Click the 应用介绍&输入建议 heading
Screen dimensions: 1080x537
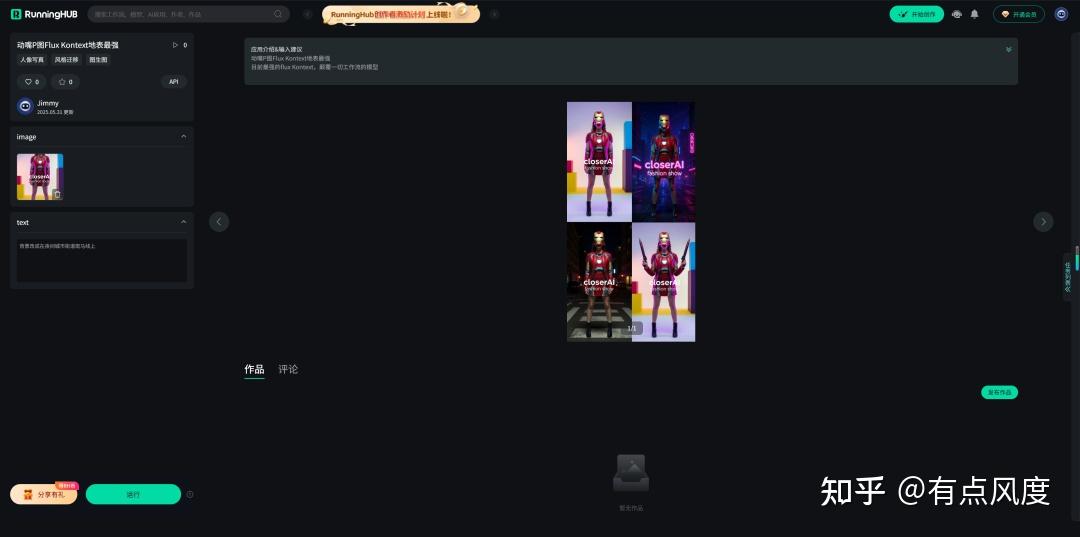(276, 50)
